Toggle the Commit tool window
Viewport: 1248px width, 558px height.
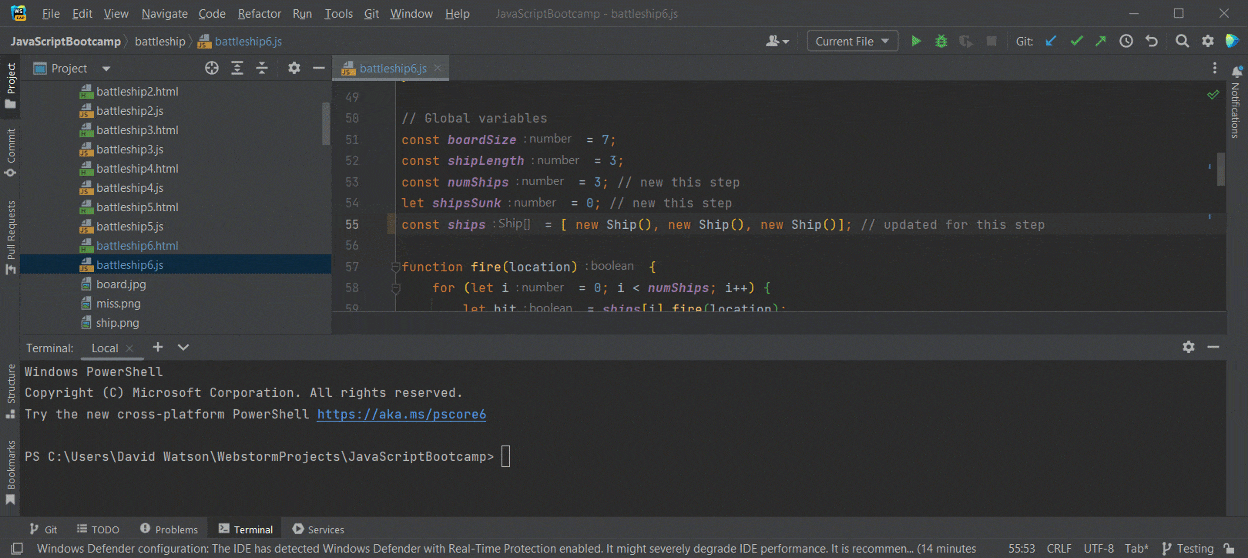[x=11, y=152]
